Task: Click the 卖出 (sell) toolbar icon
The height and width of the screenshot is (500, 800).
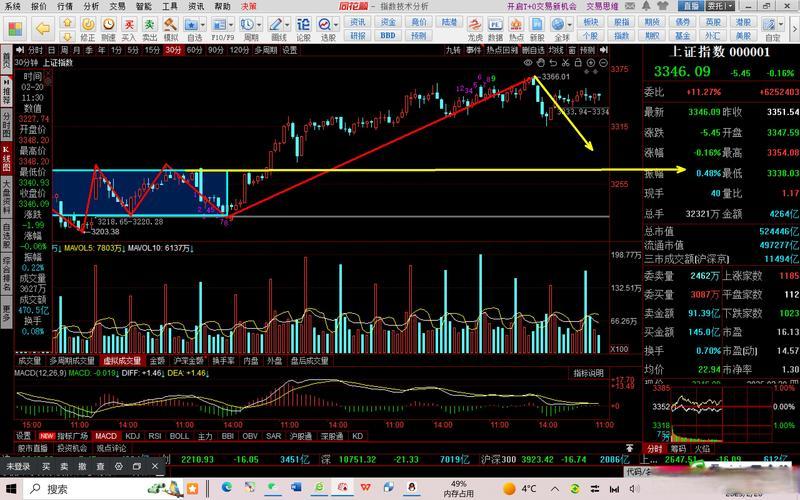Action: (148, 27)
